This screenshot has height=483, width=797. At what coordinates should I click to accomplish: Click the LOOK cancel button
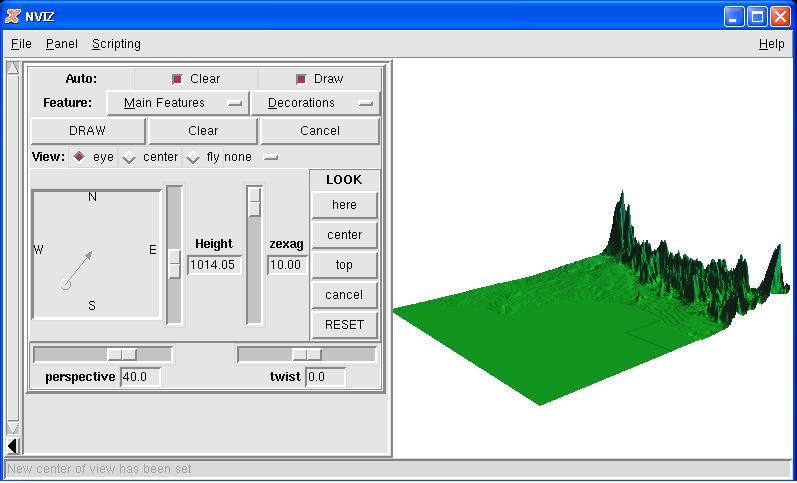click(344, 295)
